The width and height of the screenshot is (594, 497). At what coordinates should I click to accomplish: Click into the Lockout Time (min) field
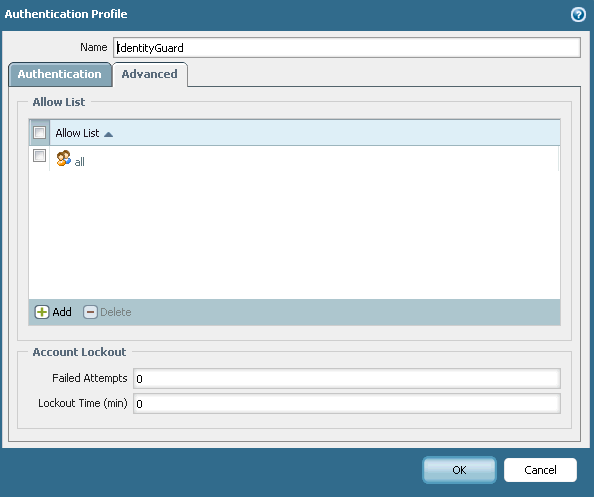[x=347, y=403]
